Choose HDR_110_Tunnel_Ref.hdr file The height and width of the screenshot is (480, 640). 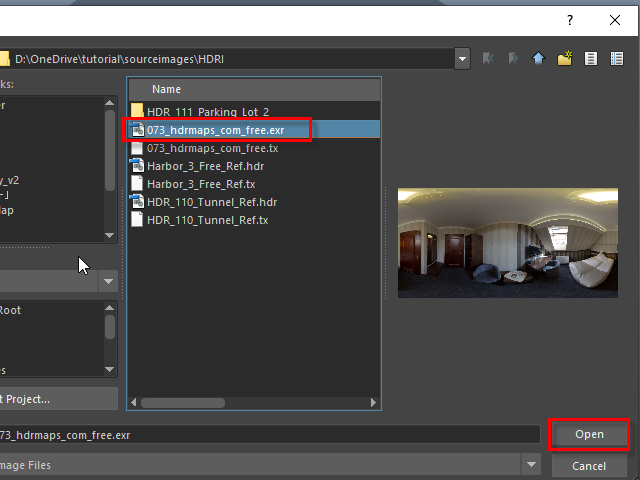click(211, 202)
